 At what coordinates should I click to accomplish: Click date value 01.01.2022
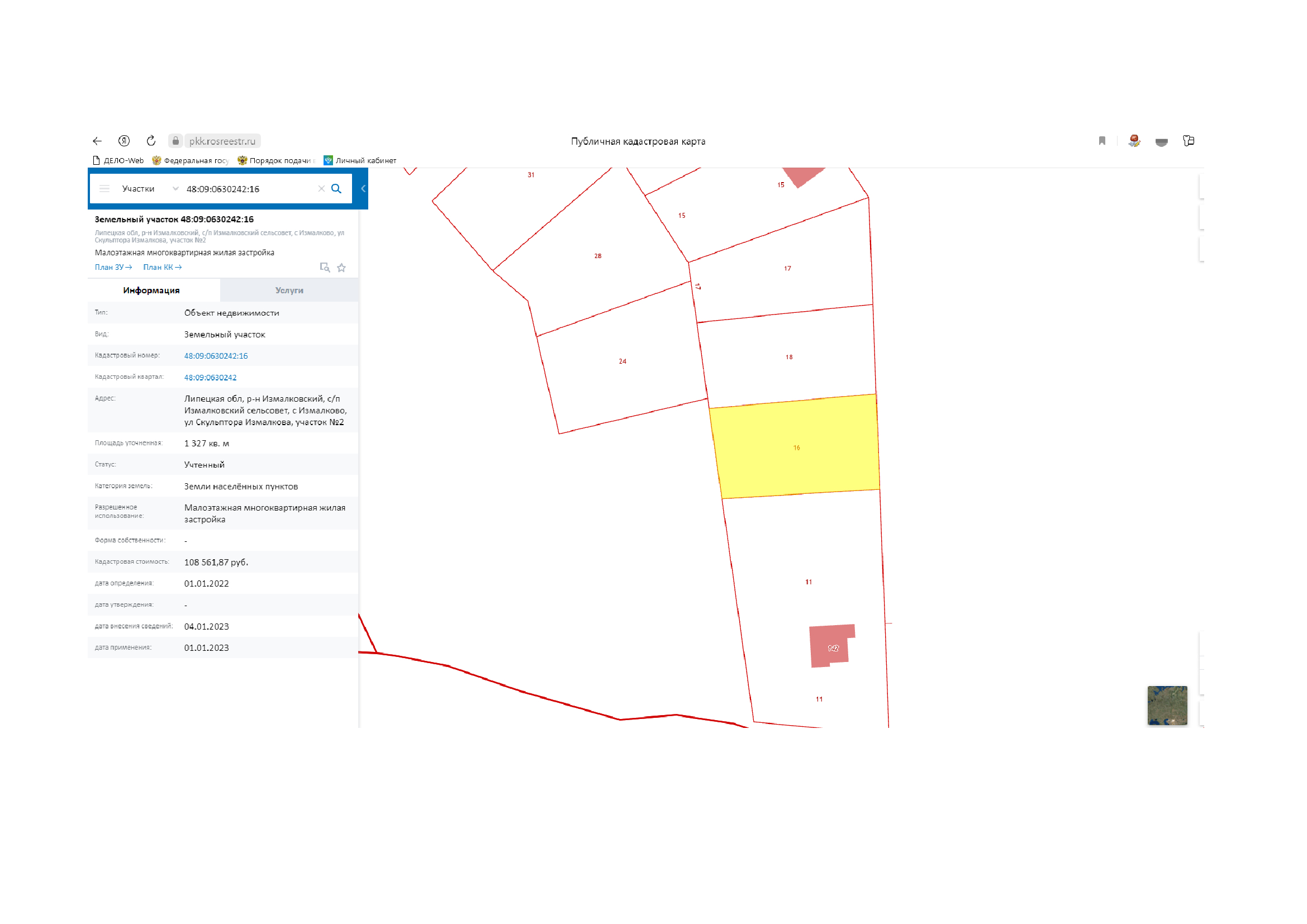207,584
